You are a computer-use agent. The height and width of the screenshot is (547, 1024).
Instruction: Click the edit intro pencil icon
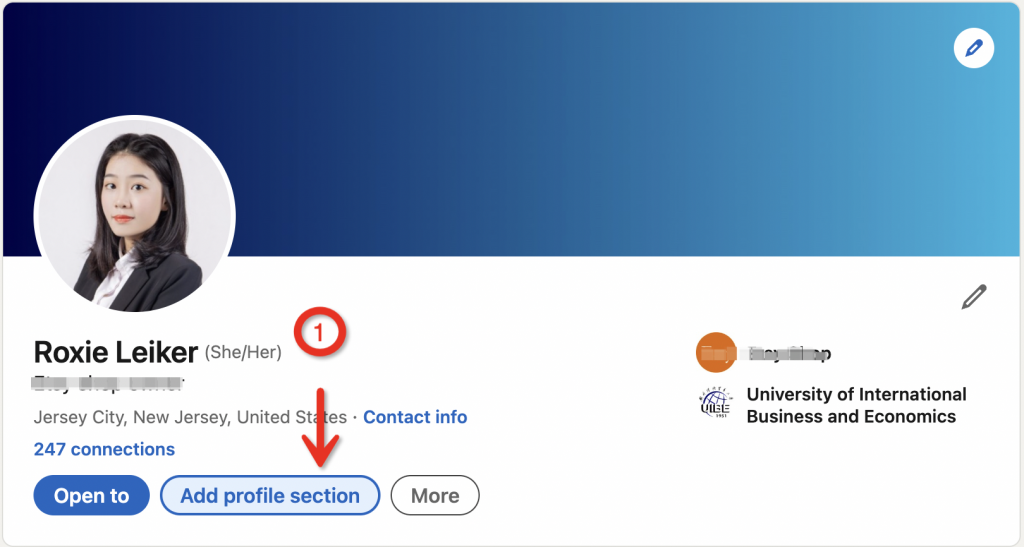pyautogui.click(x=973, y=297)
